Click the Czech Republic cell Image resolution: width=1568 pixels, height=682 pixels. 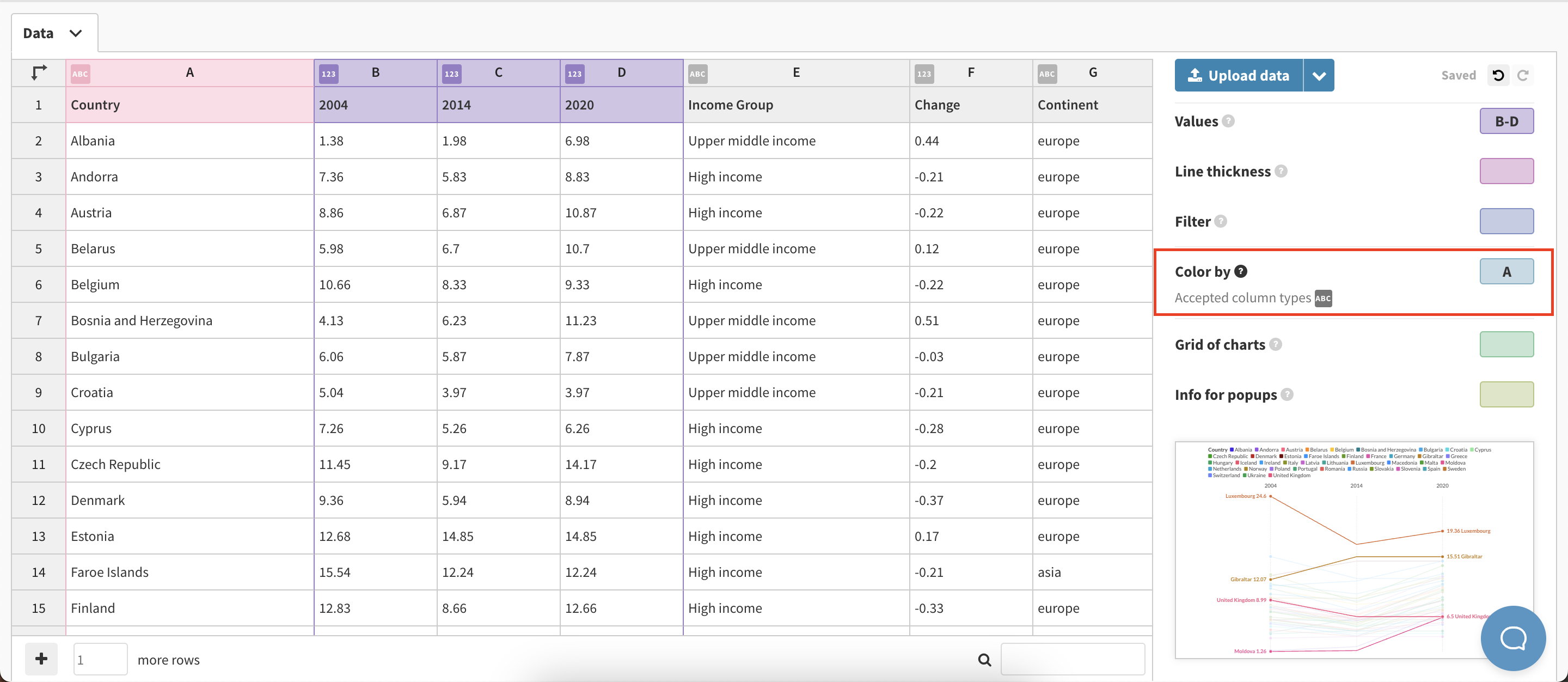(x=190, y=464)
